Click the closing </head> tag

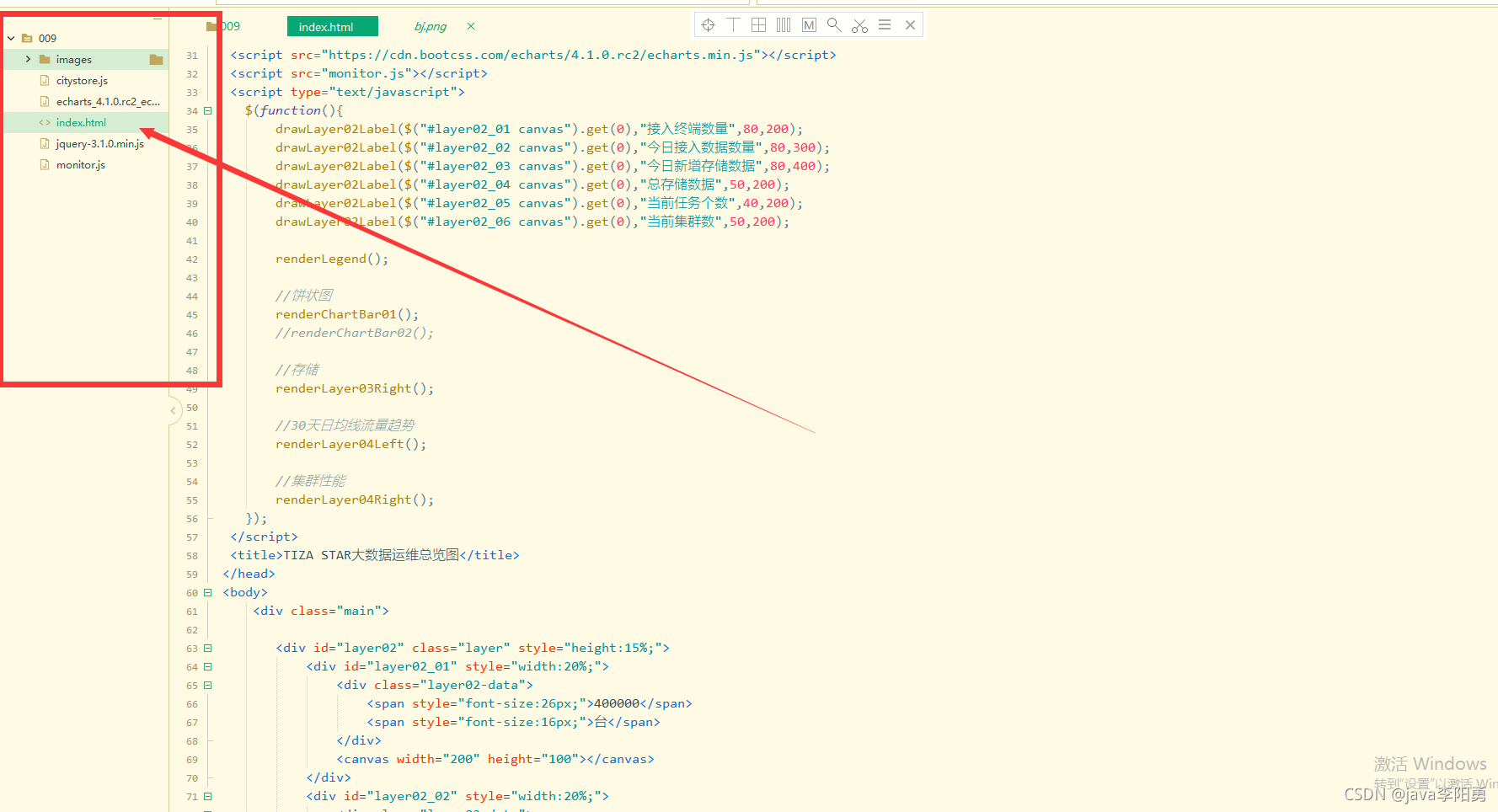coord(249,574)
